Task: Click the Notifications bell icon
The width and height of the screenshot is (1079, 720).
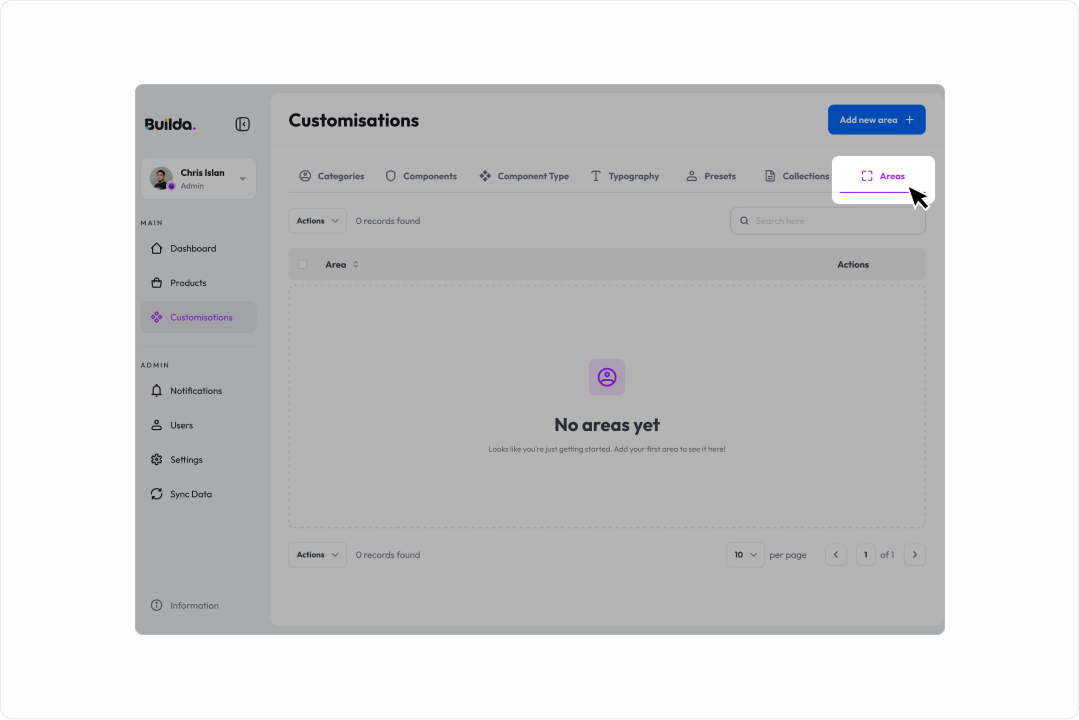Action: [157, 391]
